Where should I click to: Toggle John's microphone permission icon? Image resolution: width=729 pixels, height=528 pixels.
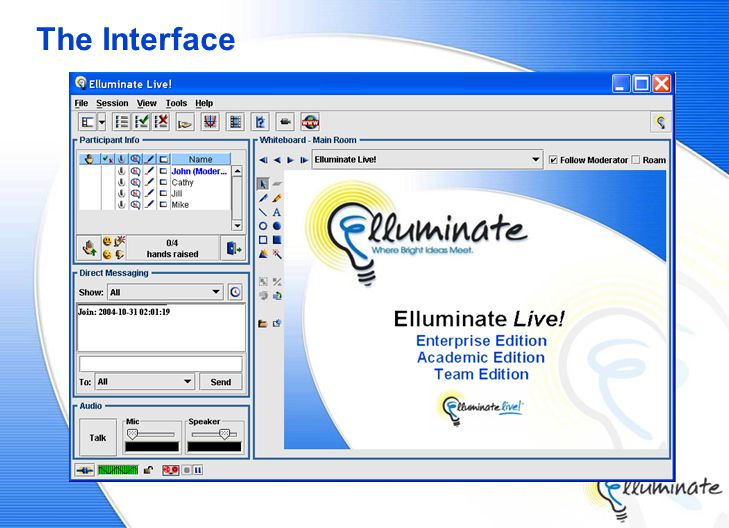coord(121,172)
